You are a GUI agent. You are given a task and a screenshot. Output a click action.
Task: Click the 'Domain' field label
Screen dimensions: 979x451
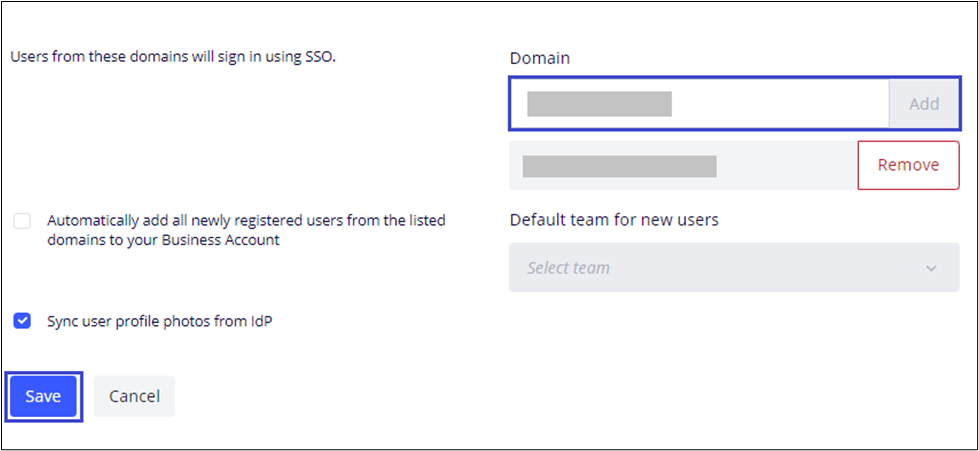click(x=539, y=58)
